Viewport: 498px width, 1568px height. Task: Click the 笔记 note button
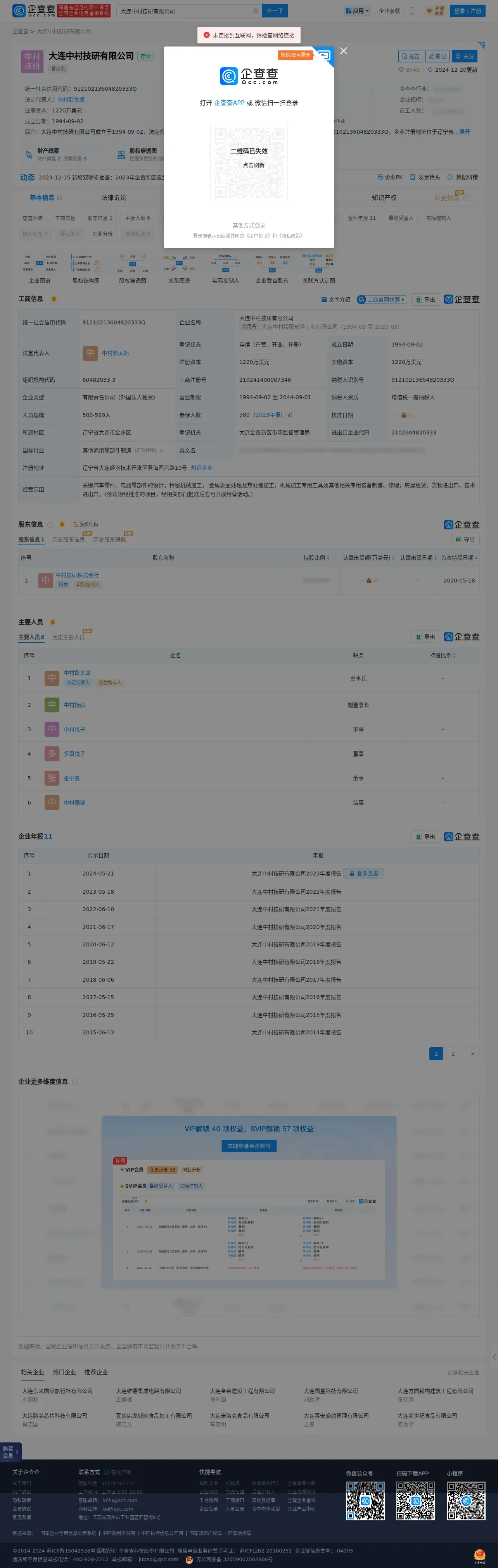pyautogui.click(x=437, y=56)
